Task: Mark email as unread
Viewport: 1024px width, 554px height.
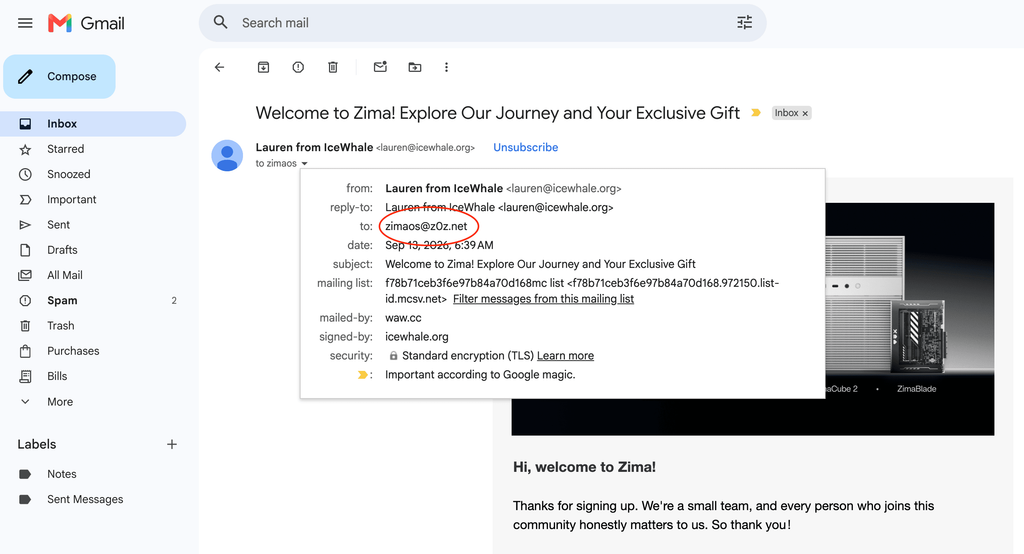Action: coord(380,67)
